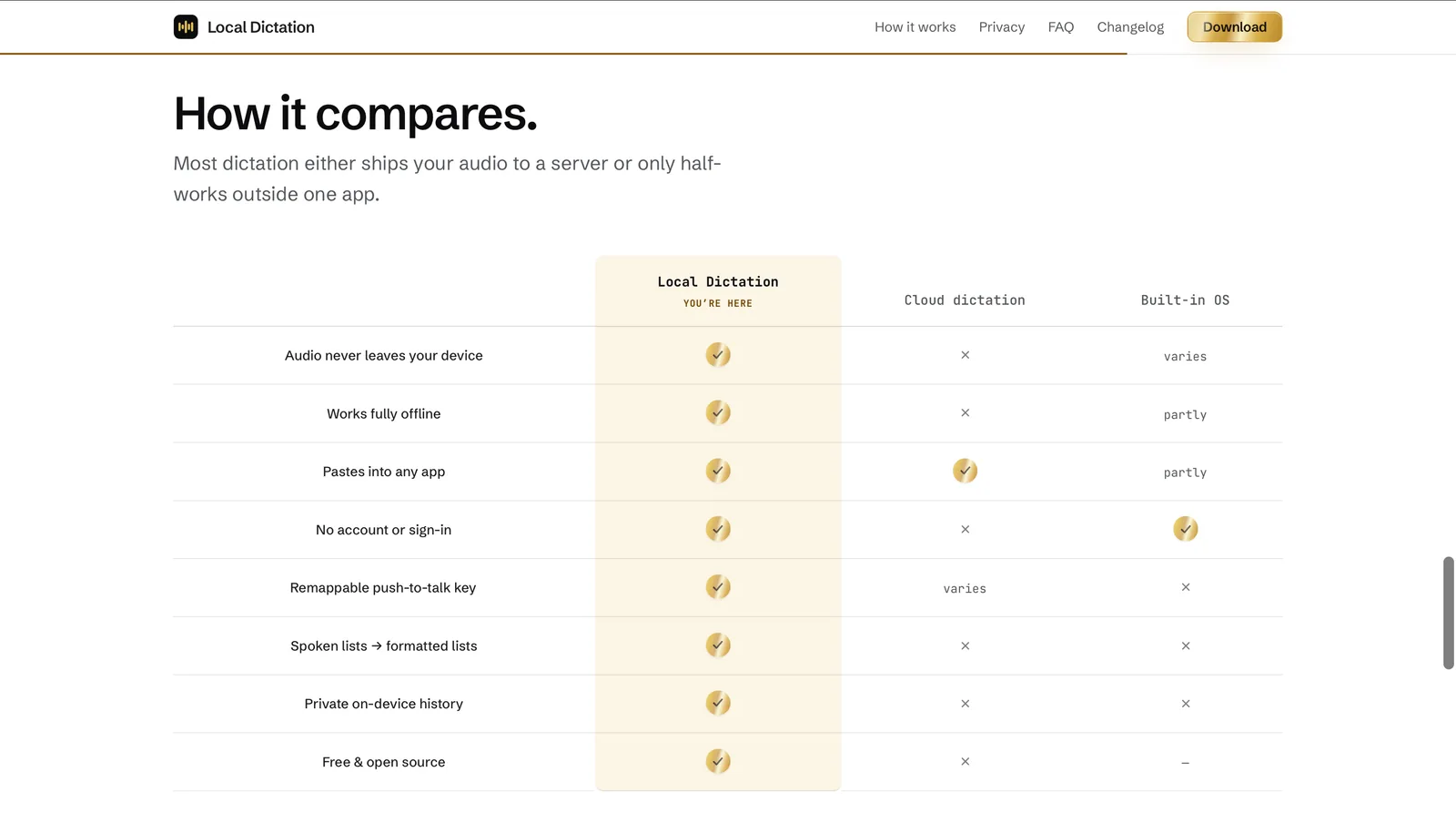Click 'partly' in the Pastes into any app row
This screenshot has height=833, width=1456.
(1185, 473)
